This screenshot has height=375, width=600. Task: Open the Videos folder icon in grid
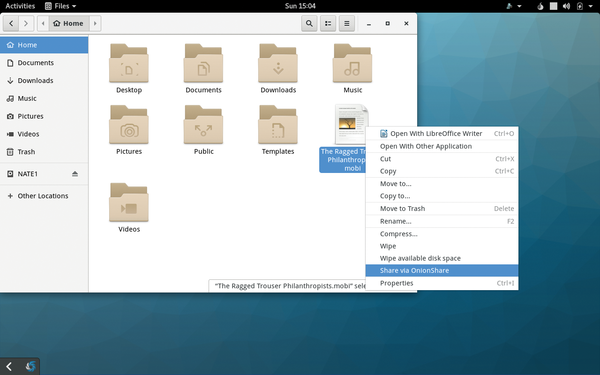pos(129,202)
